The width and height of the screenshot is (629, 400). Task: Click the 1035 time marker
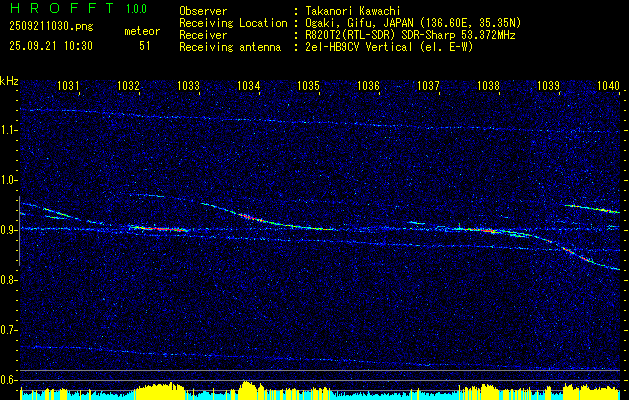tap(308, 85)
